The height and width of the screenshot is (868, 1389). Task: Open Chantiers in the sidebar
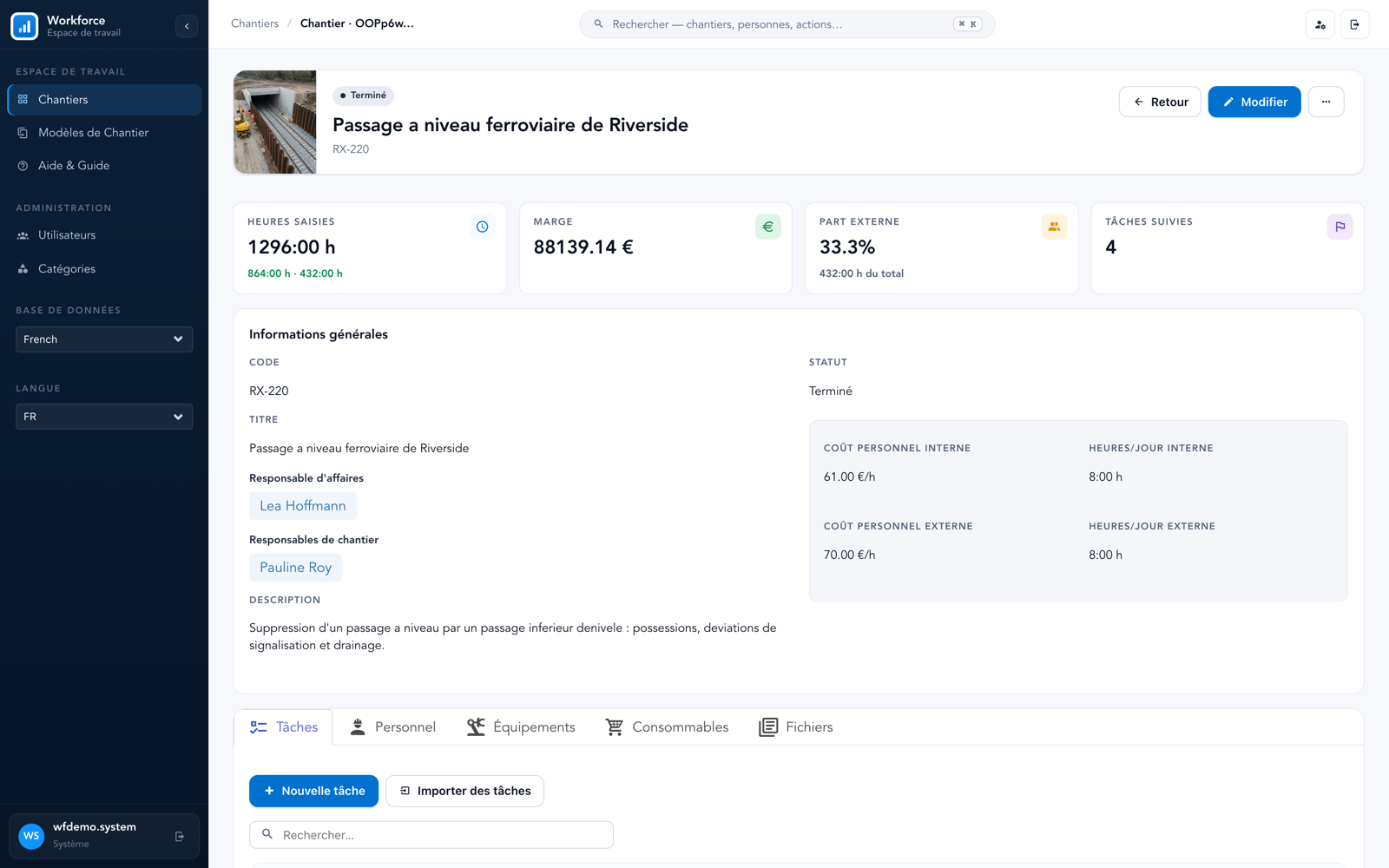(x=104, y=100)
